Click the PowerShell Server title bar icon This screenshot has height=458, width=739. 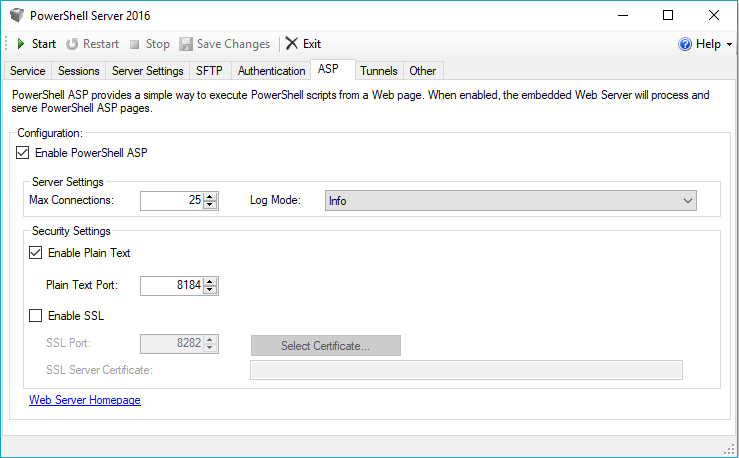pos(16,15)
